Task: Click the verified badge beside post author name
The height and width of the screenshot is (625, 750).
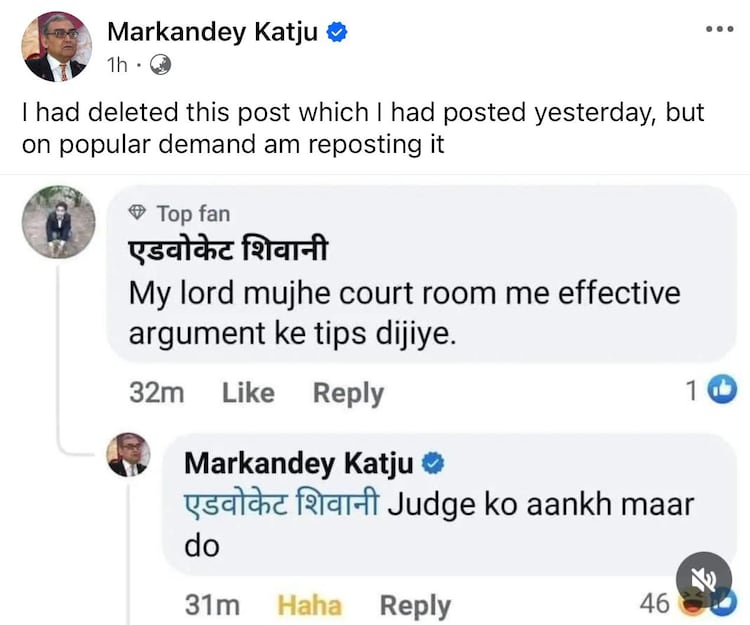Action: (337, 33)
